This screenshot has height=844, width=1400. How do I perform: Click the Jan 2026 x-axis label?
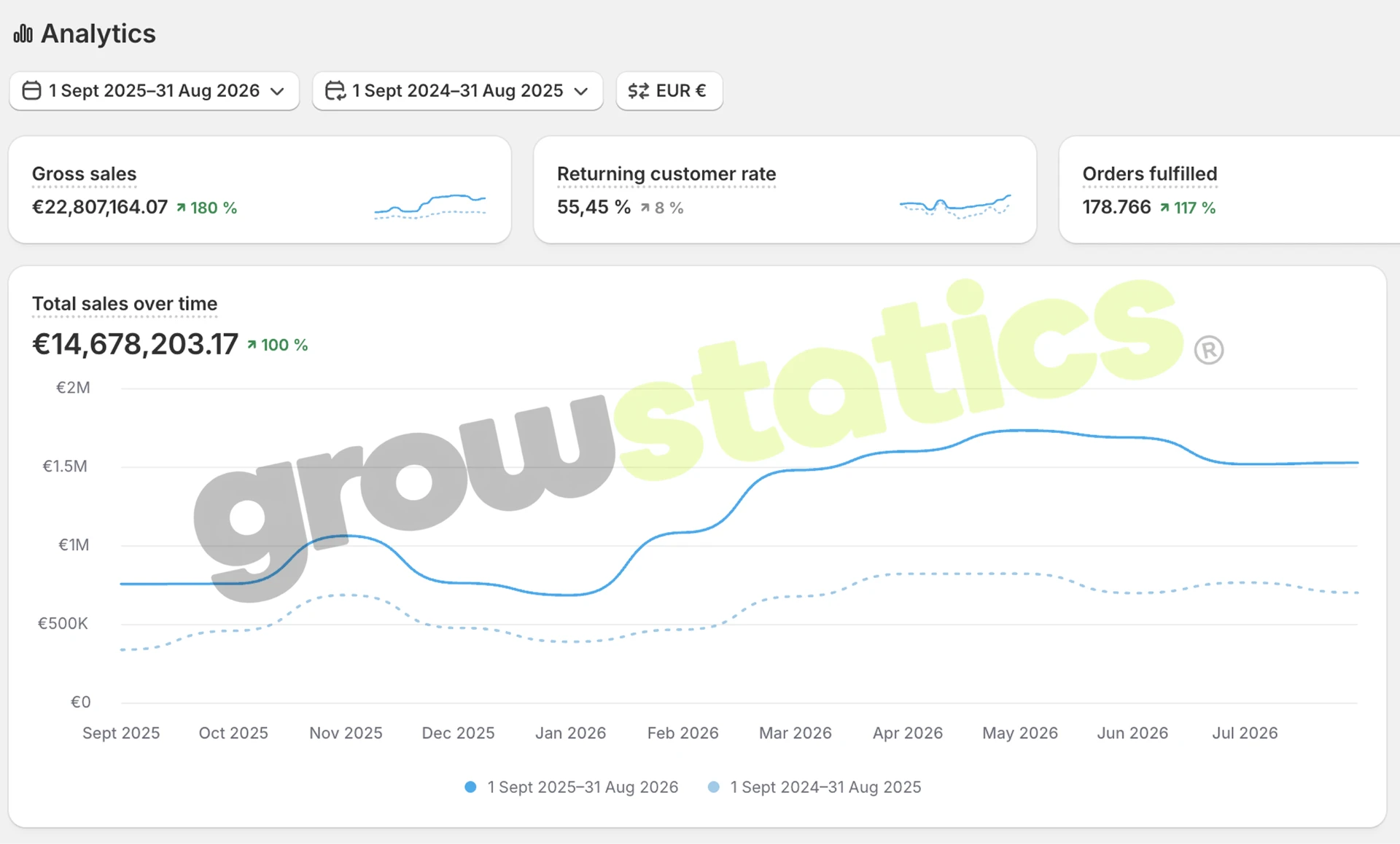tap(570, 732)
